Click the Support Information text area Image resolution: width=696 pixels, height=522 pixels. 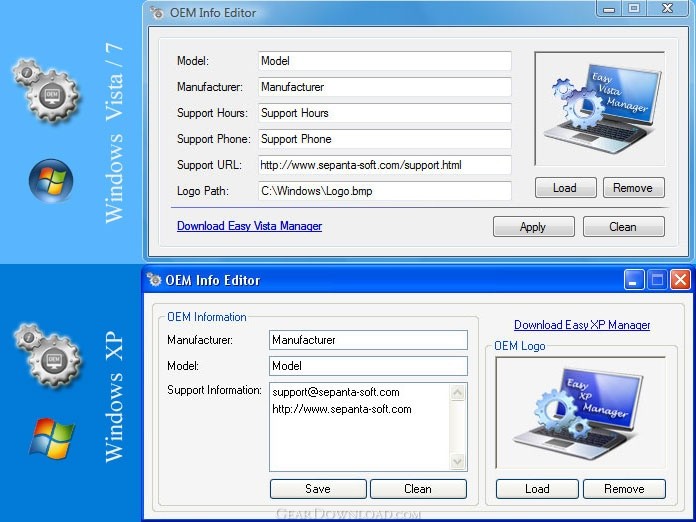[x=368, y=427]
